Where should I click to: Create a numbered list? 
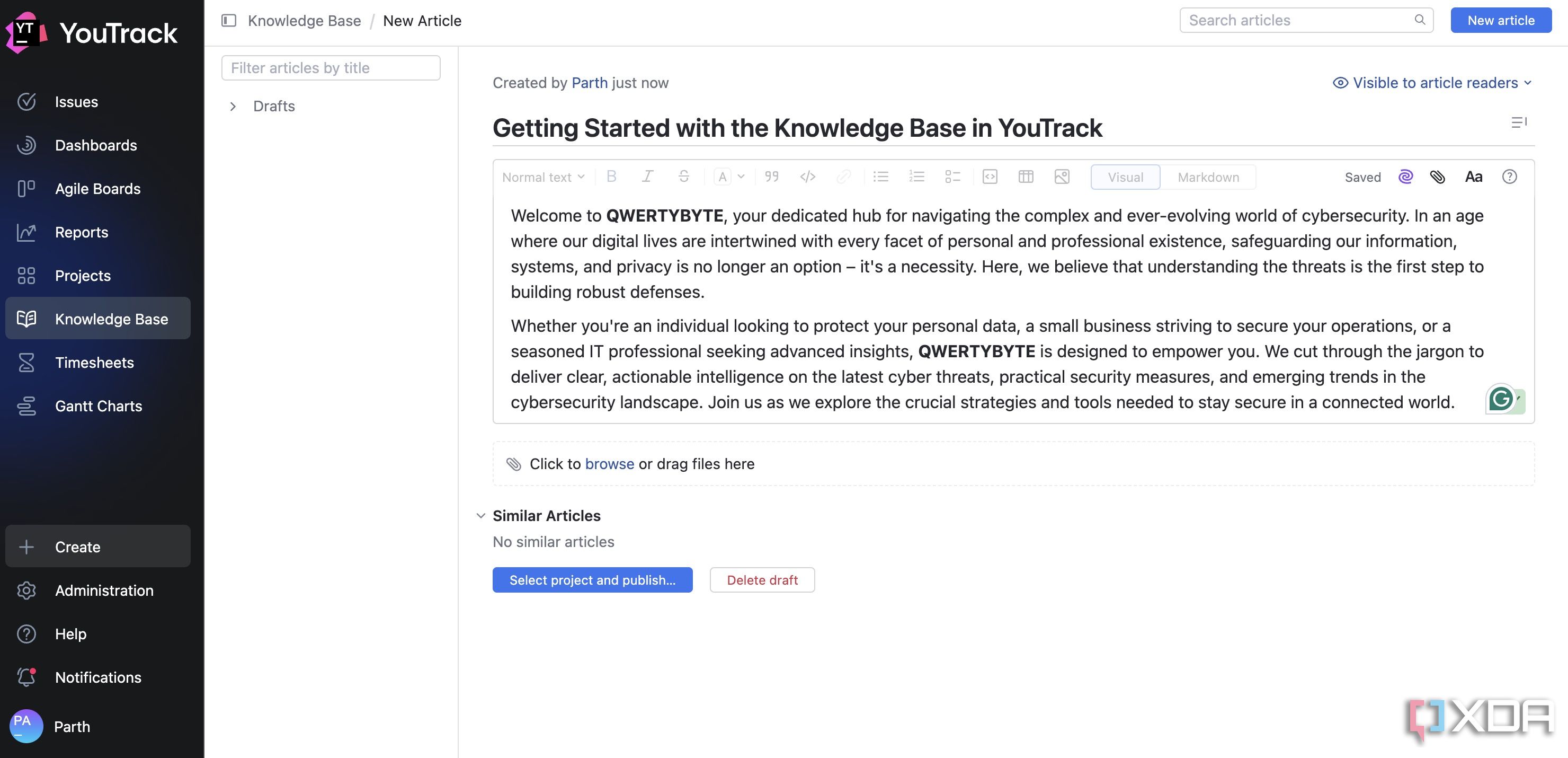point(916,177)
